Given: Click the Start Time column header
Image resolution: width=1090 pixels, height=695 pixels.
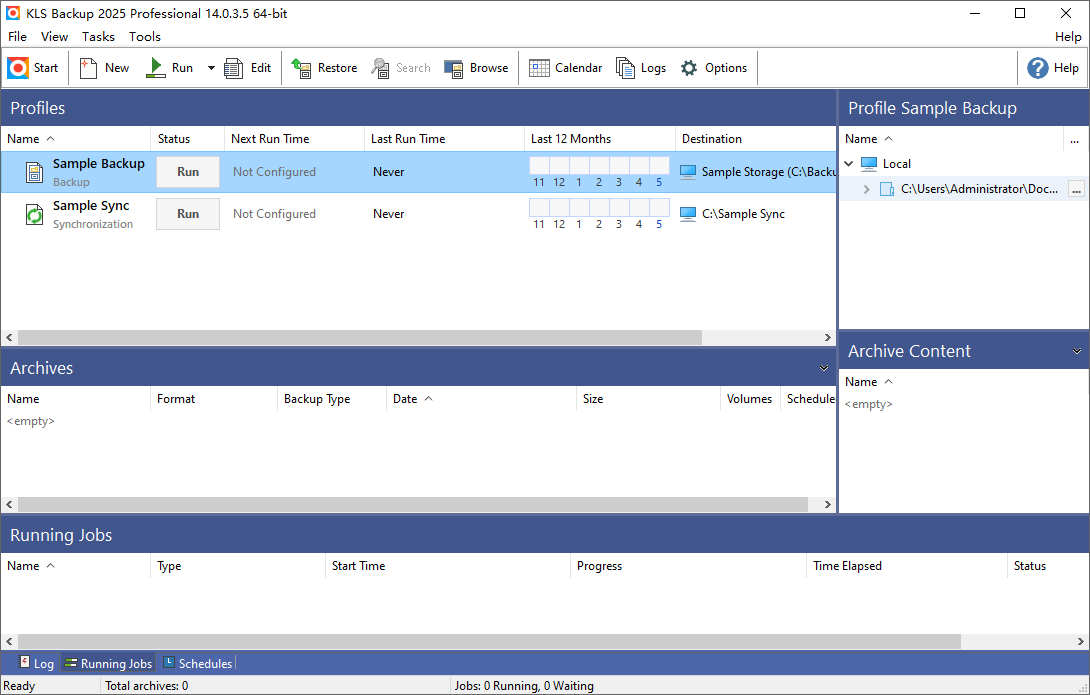Looking at the screenshot, I should 447,566.
